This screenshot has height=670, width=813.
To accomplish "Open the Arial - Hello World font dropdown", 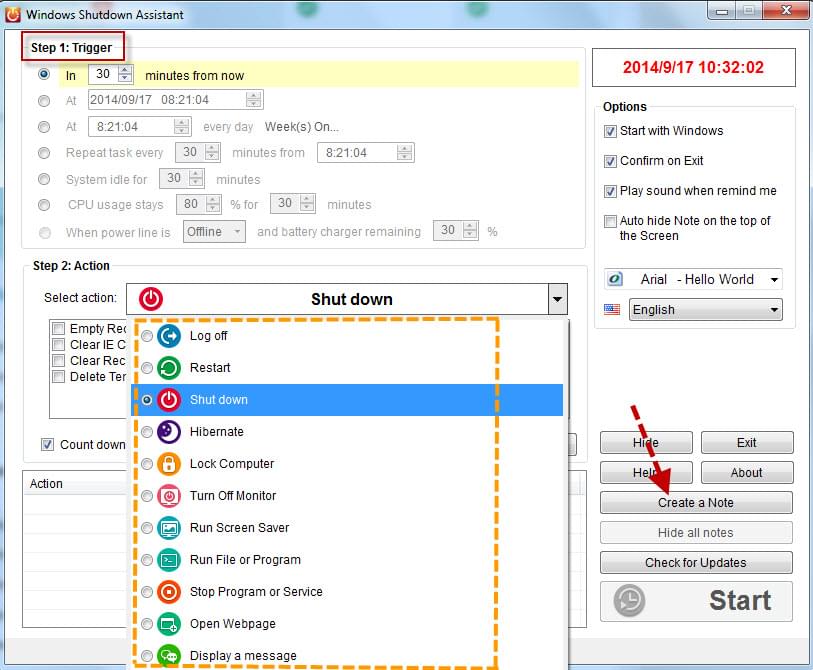I will click(773, 280).
